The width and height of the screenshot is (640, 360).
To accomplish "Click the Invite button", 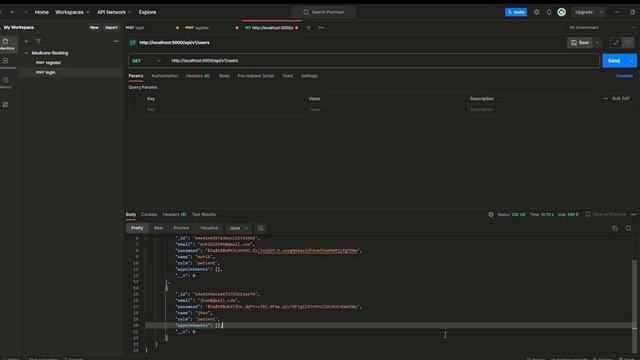I will (x=516, y=12).
